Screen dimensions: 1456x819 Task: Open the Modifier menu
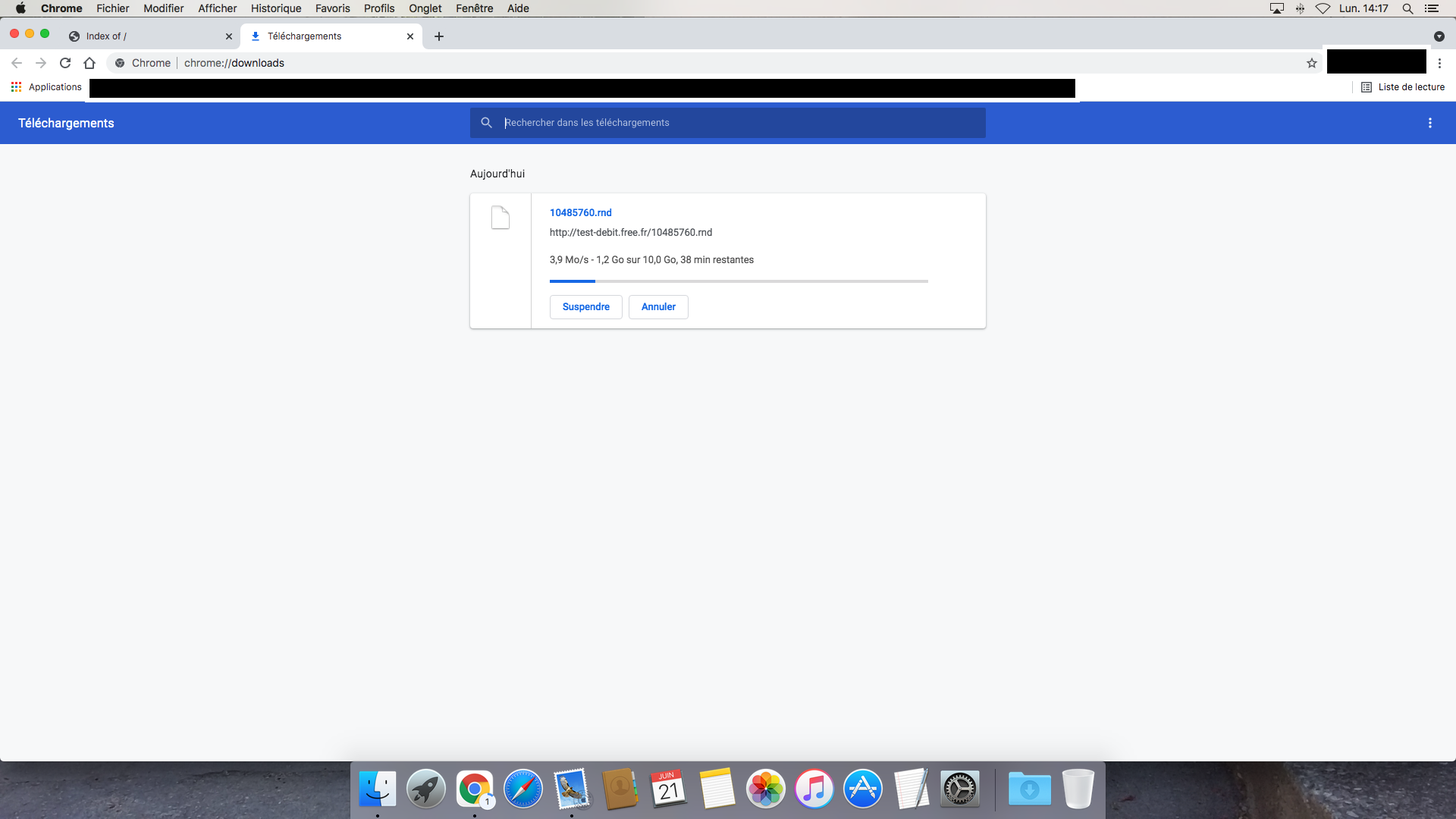(x=164, y=8)
